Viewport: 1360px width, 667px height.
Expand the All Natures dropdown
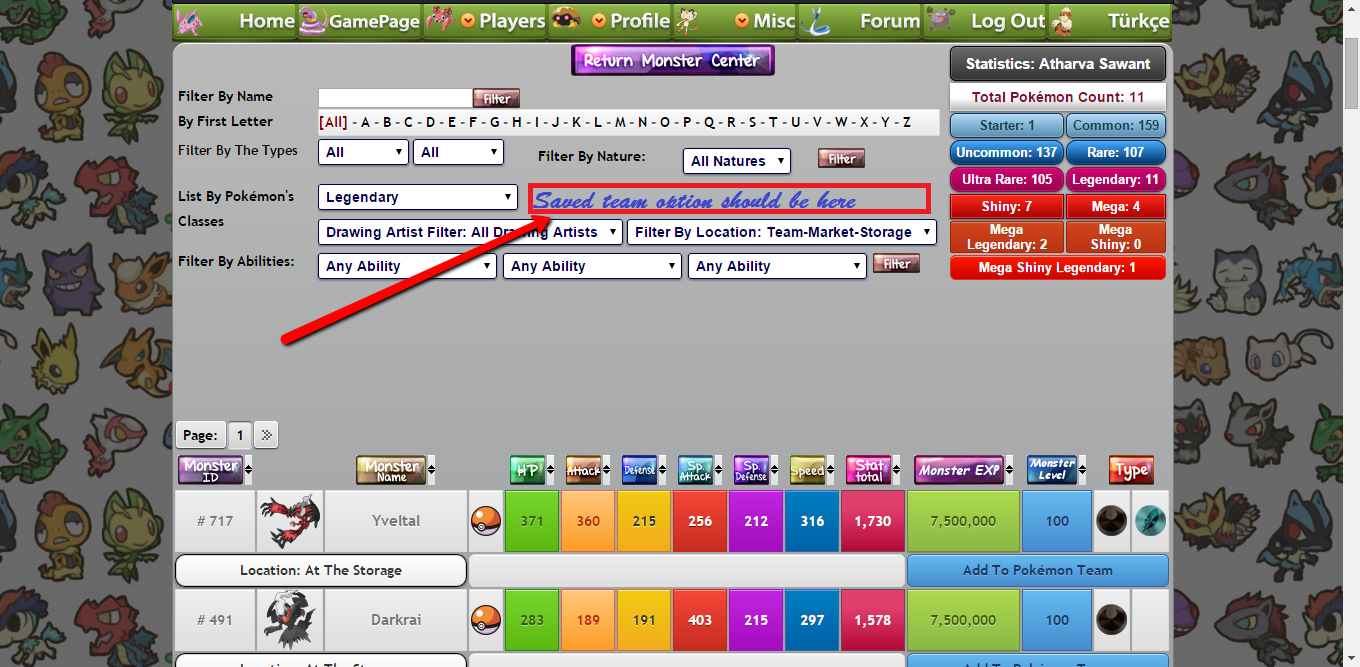(737, 161)
